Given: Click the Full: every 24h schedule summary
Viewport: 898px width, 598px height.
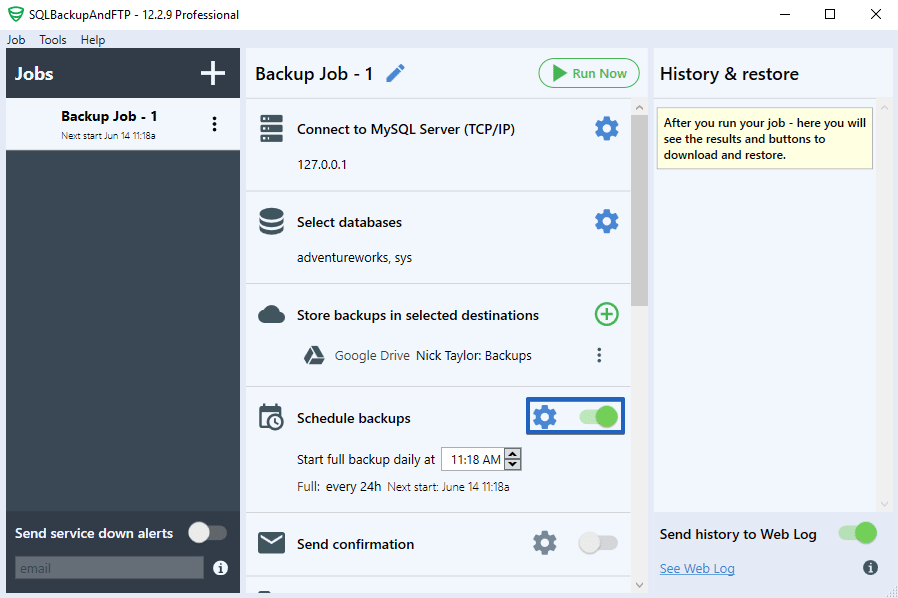Looking at the screenshot, I should pyautogui.click(x=339, y=487).
